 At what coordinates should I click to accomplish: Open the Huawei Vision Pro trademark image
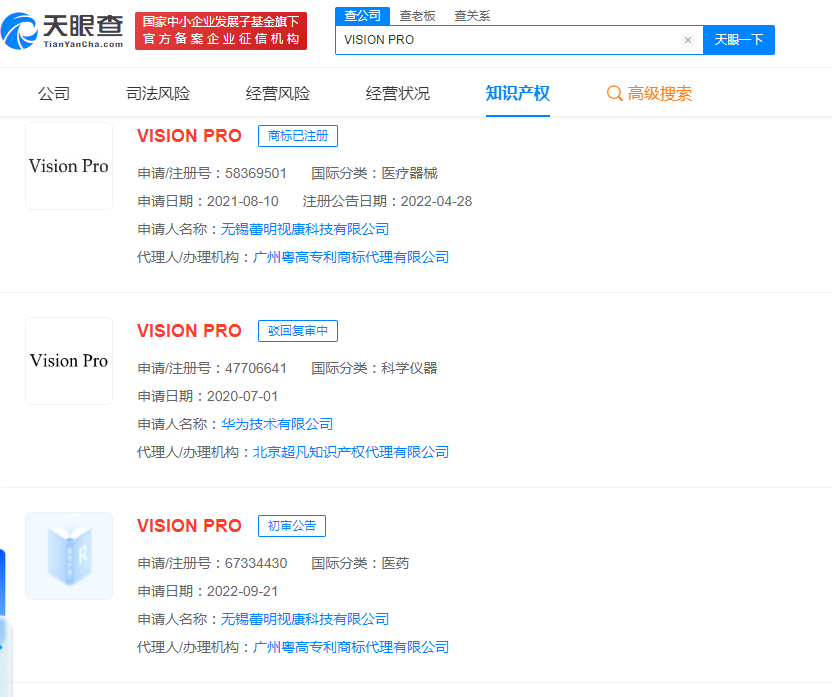click(x=69, y=361)
